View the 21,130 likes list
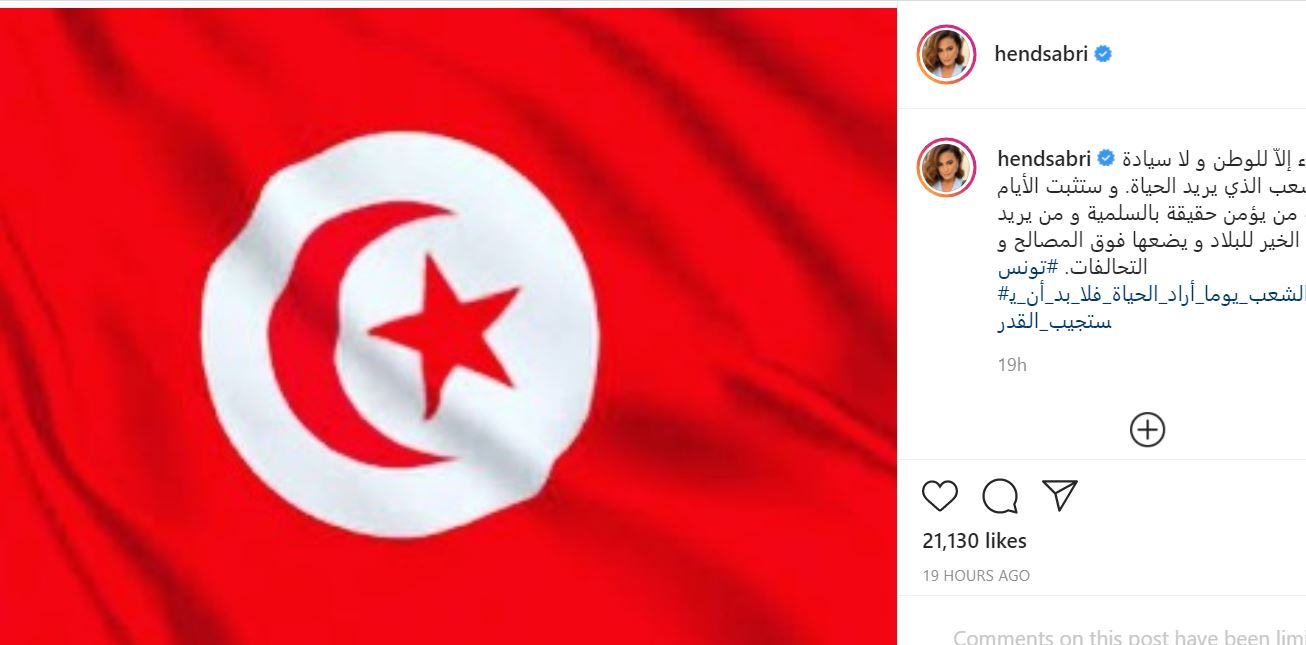The width and height of the screenshot is (1306, 645). [x=974, y=541]
